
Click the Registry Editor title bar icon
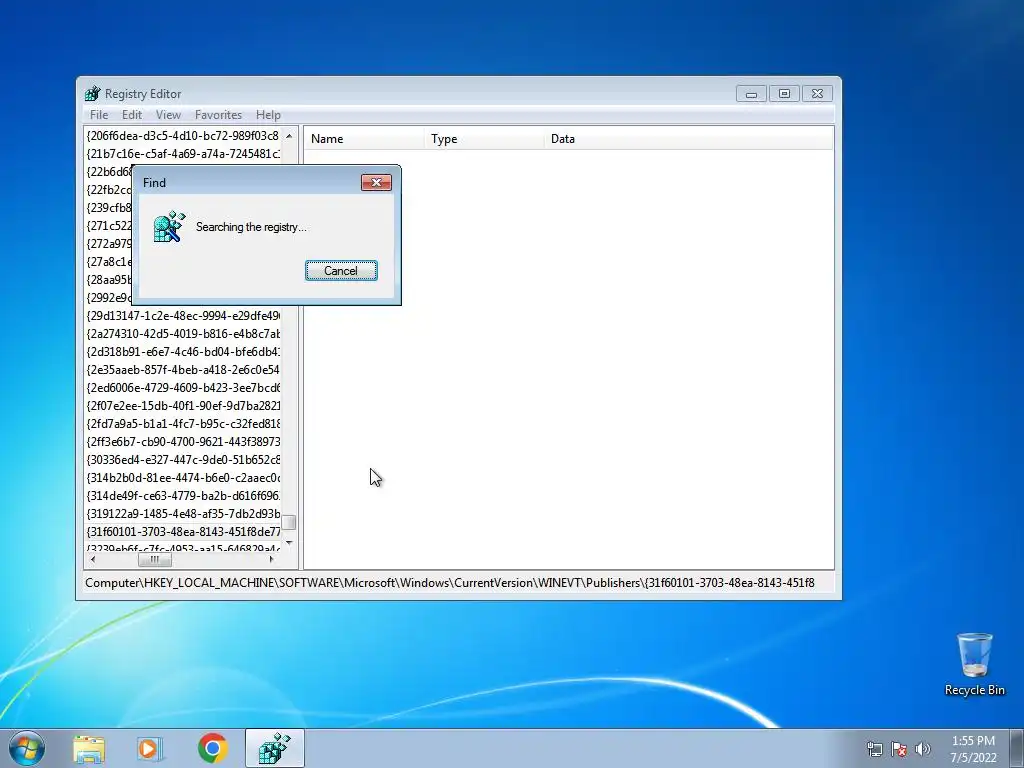[x=93, y=93]
